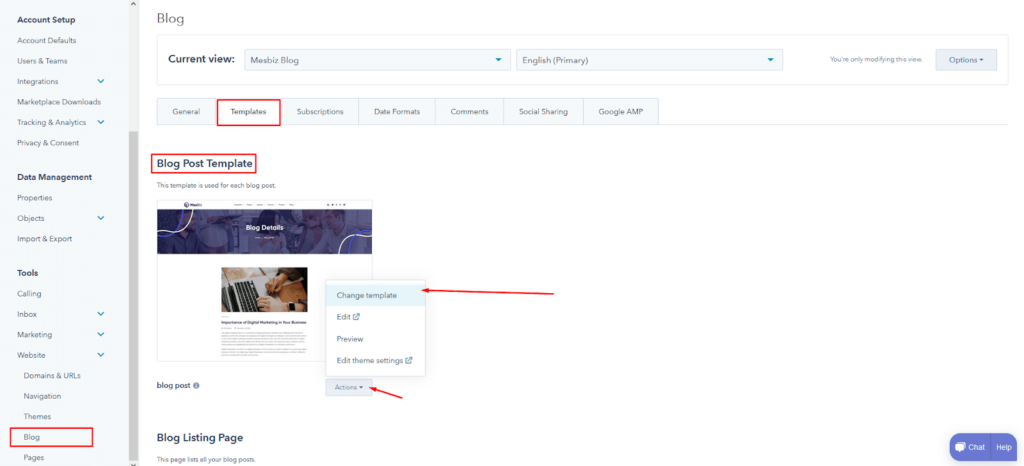Click 'You're only modifying this view.' text
This screenshot has width=1024, height=466.
(876, 59)
